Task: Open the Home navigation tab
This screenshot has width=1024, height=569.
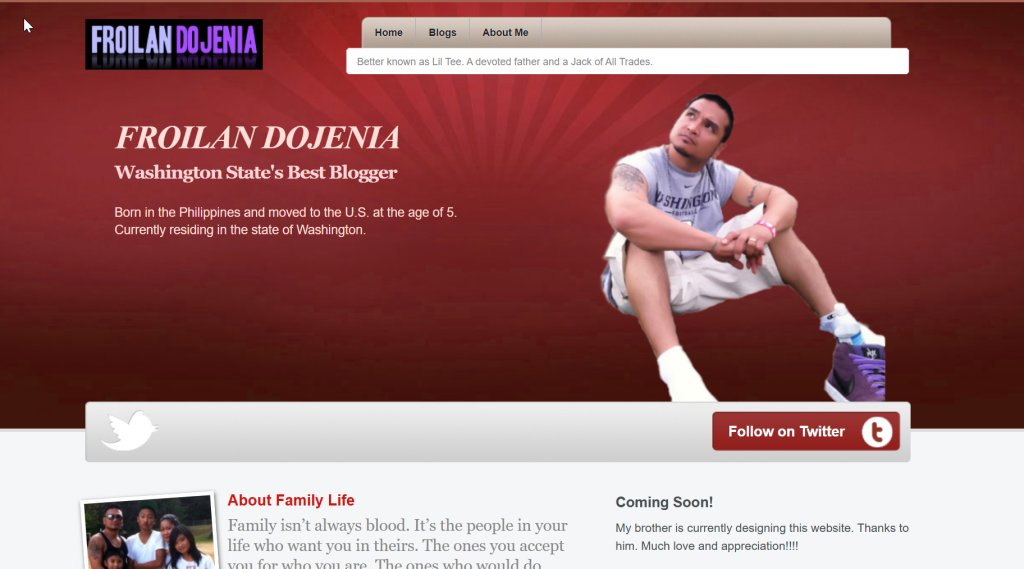Action: [389, 33]
